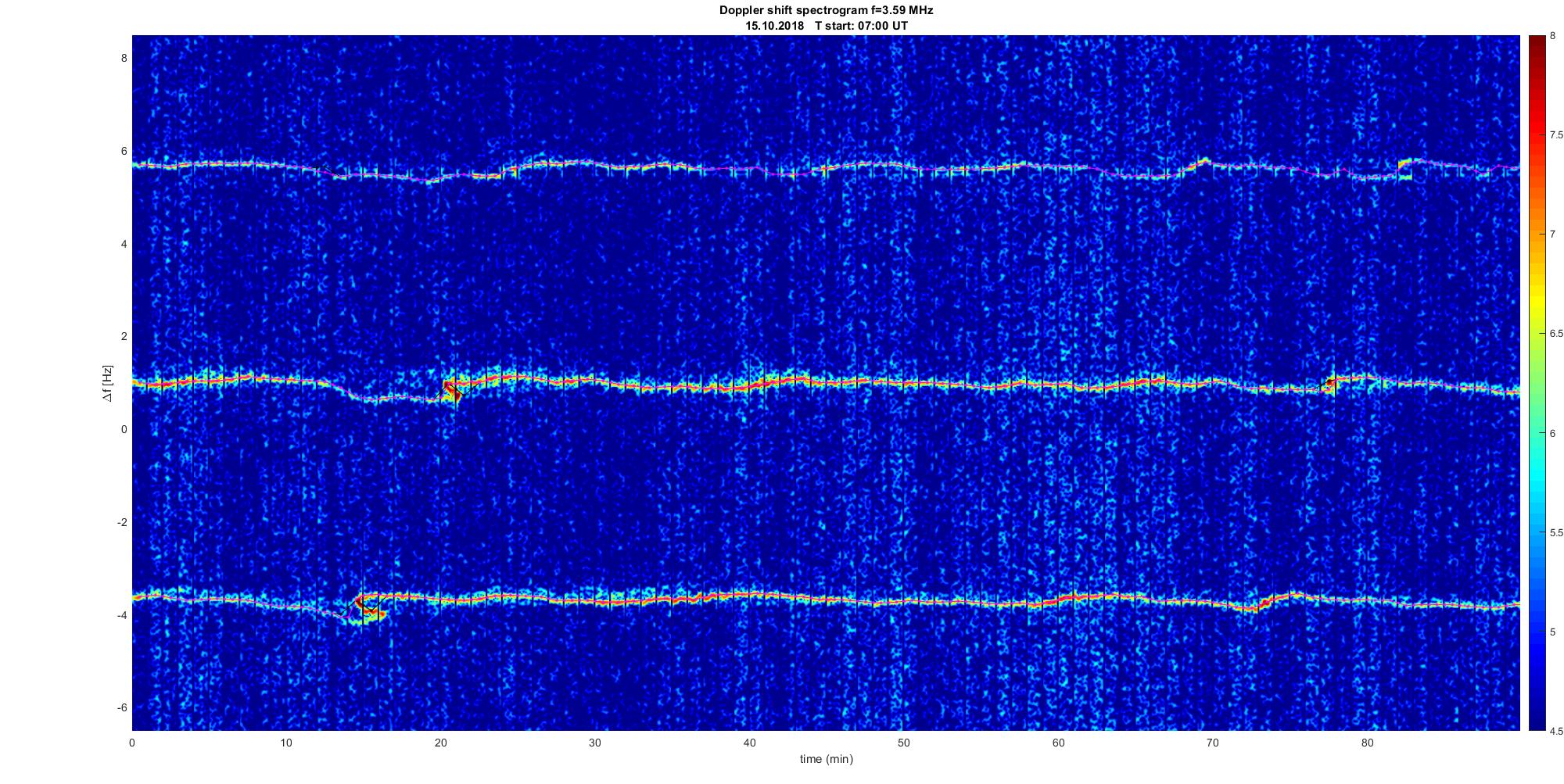
Task: Click the x-axis tick label 40
Action: [x=749, y=743]
